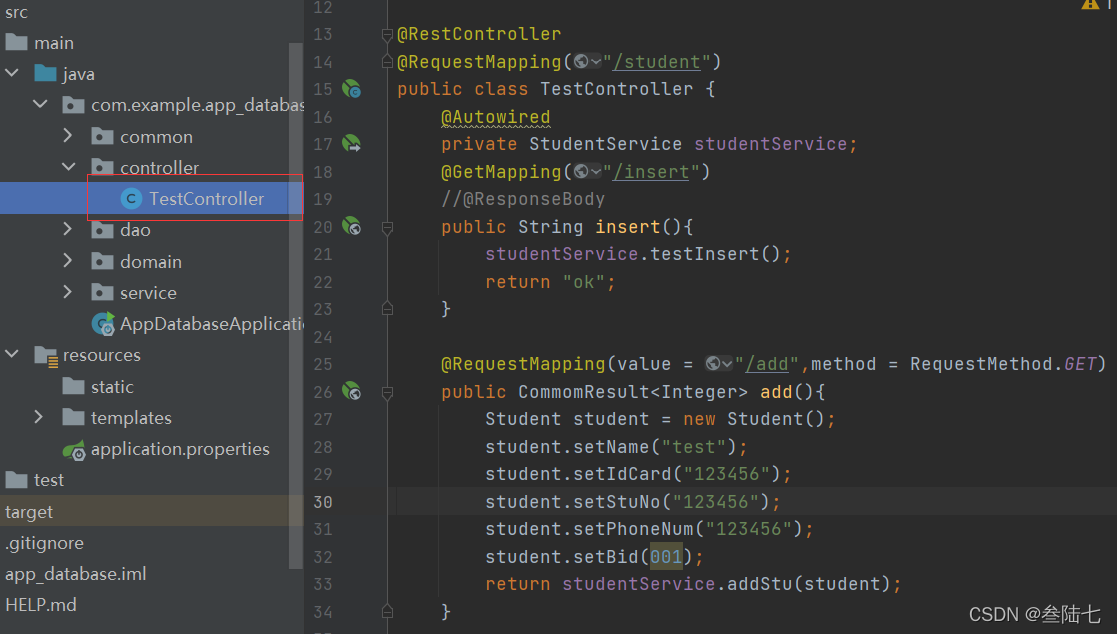The width and height of the screenshot is (1117, 634).
Task: Click the "/insert" URL mapping link
Action: [x=651, y=172]
